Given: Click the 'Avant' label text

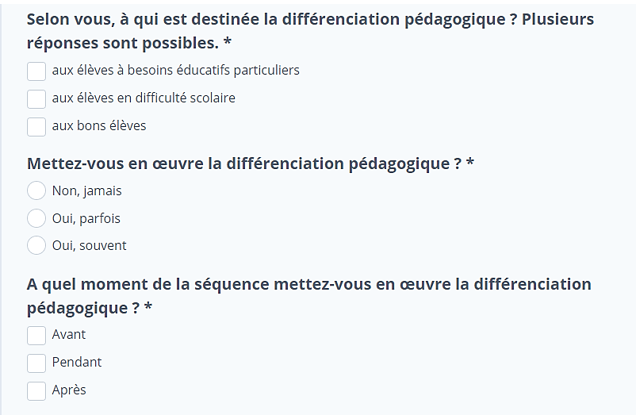Looking at the screenshot, I should 69,335.
